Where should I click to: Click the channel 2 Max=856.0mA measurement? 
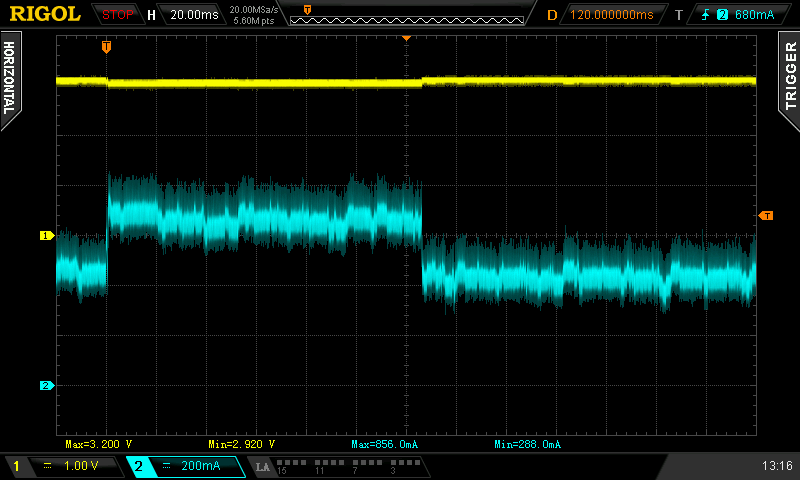click(384, 444)
